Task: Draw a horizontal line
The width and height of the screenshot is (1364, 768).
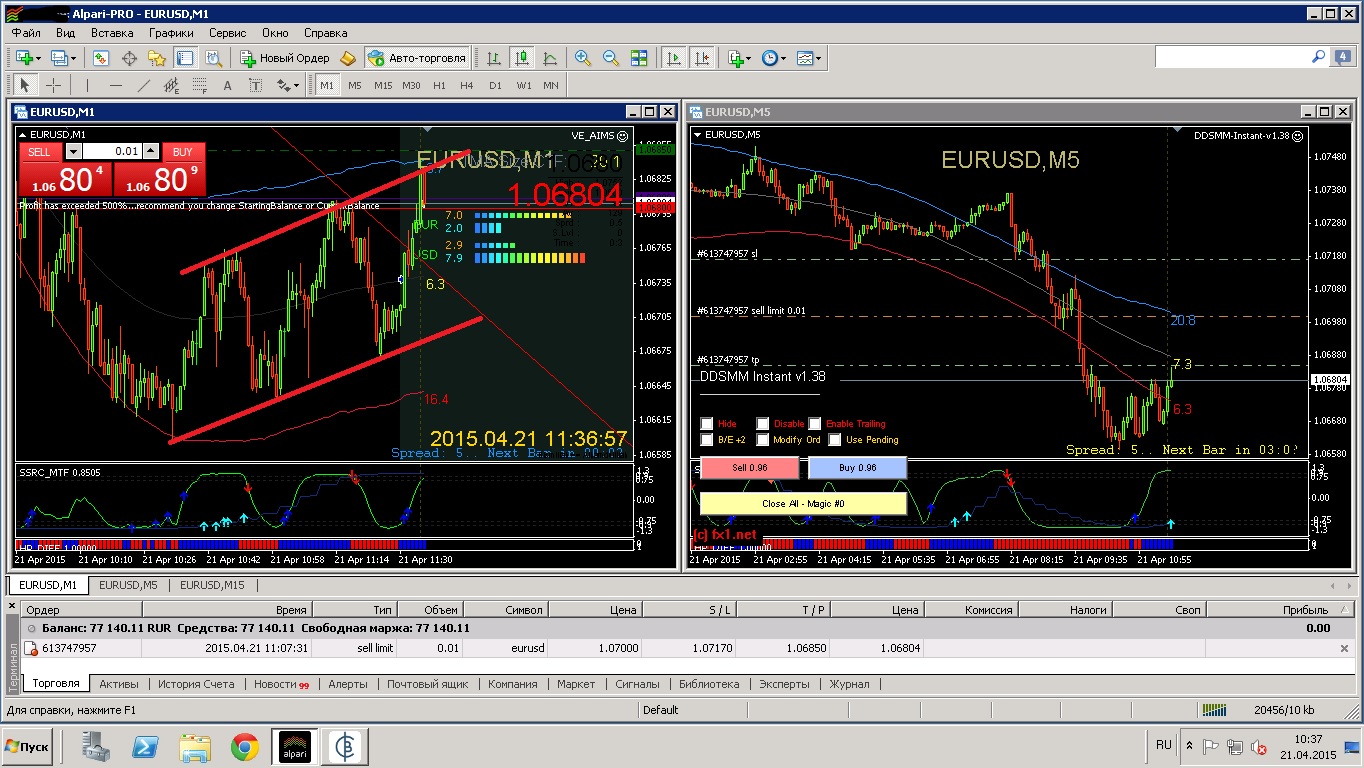Action: click(115, 85)
